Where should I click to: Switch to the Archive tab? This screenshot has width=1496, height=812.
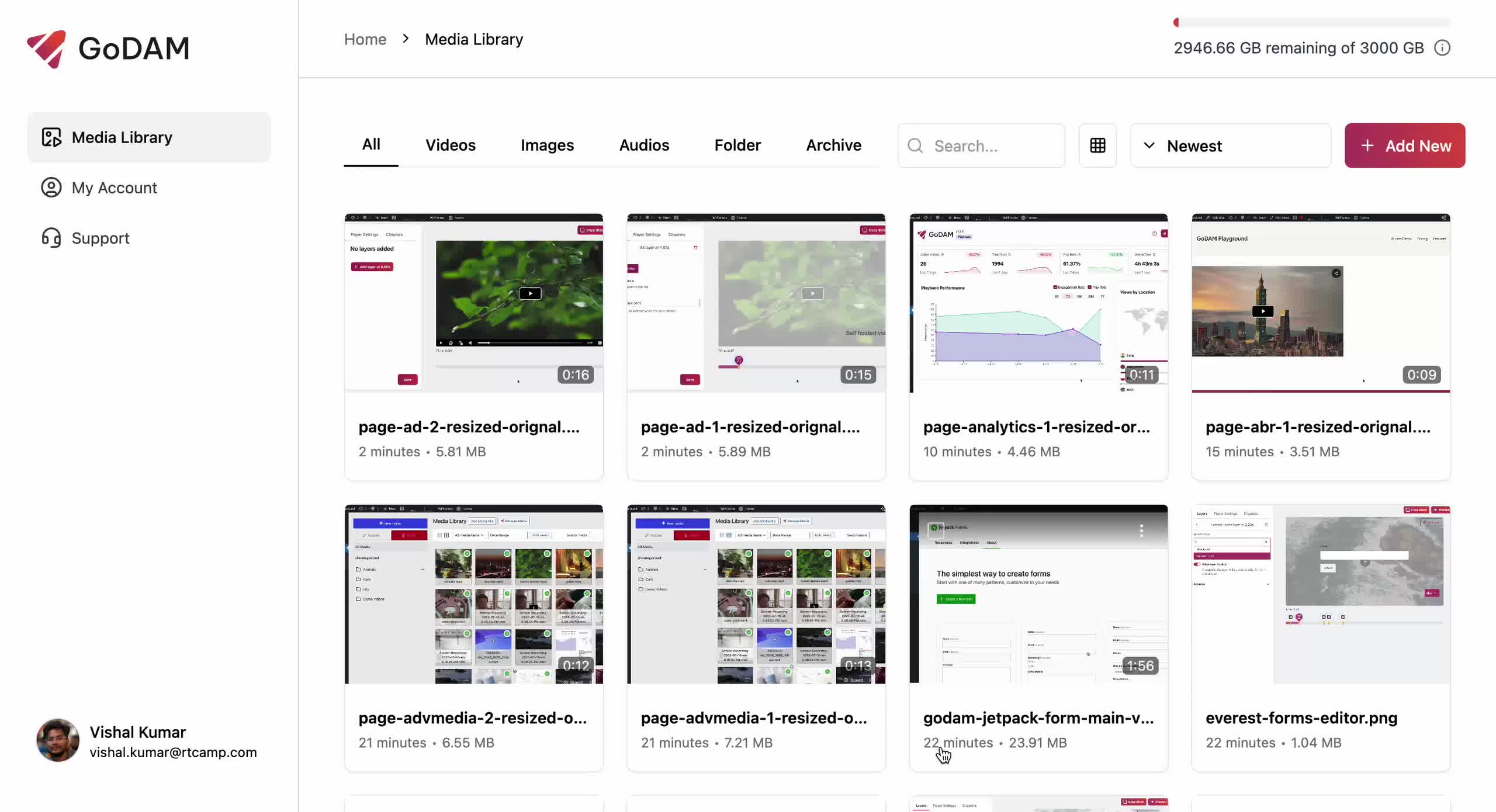(833, 145)
